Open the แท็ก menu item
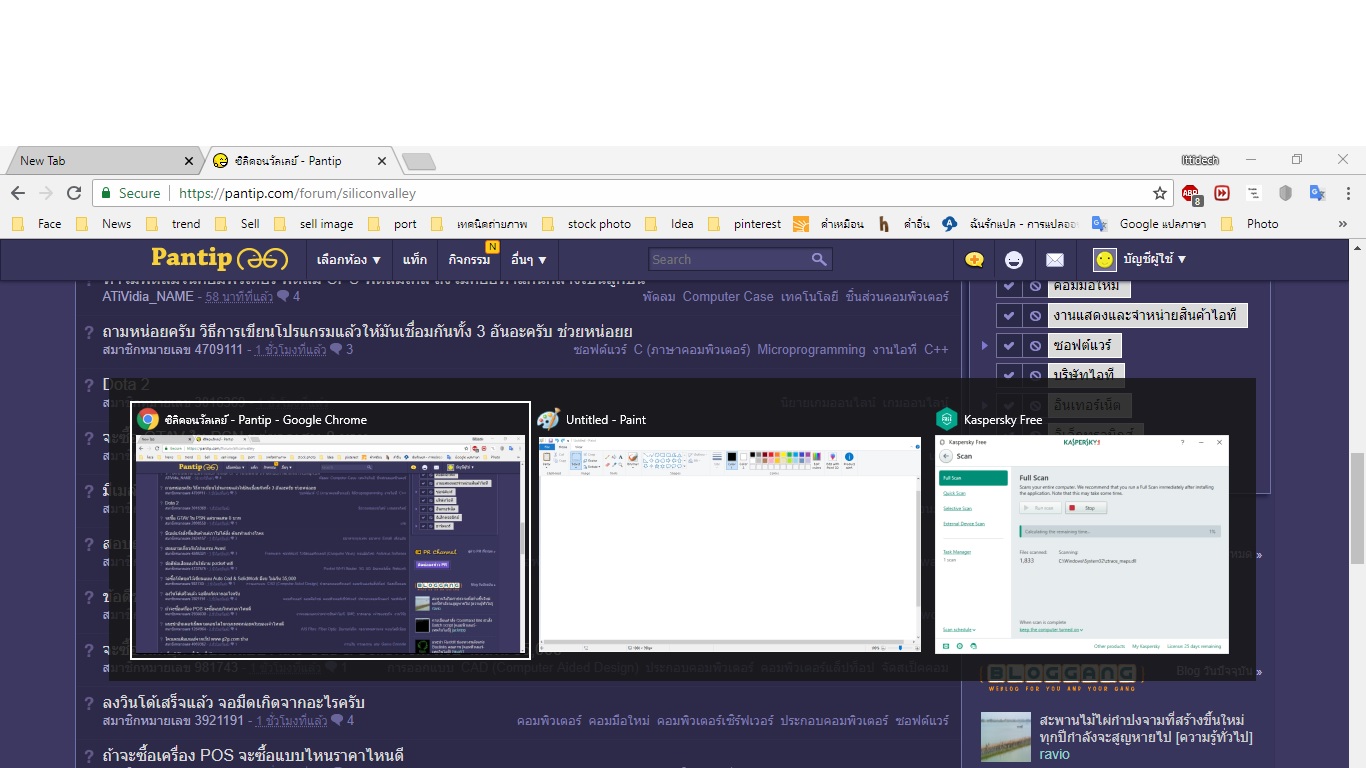Screen dimensions: 1366x768 [x=415, y=260]
